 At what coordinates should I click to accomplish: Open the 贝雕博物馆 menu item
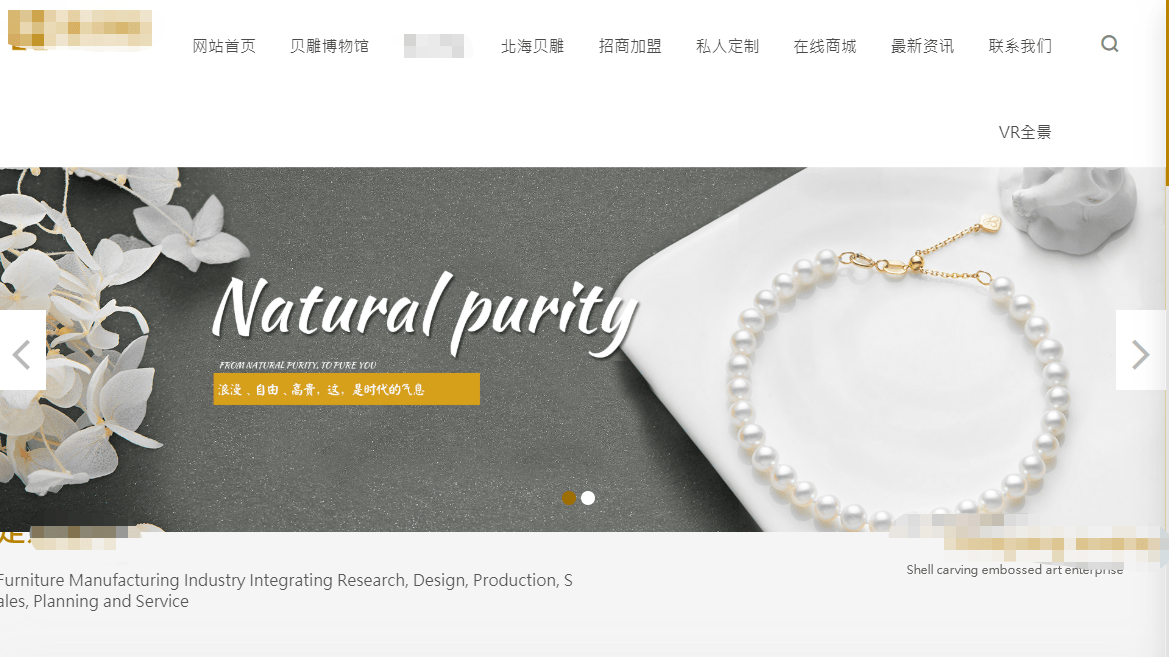tap(329, 46)
